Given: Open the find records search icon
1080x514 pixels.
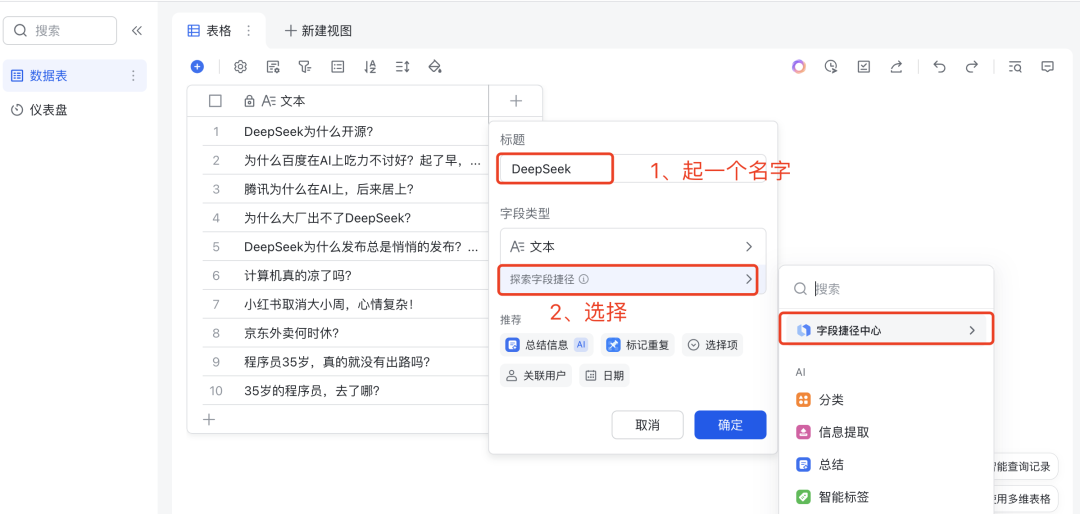Looking at the screenshot, I should point(1015,67).
